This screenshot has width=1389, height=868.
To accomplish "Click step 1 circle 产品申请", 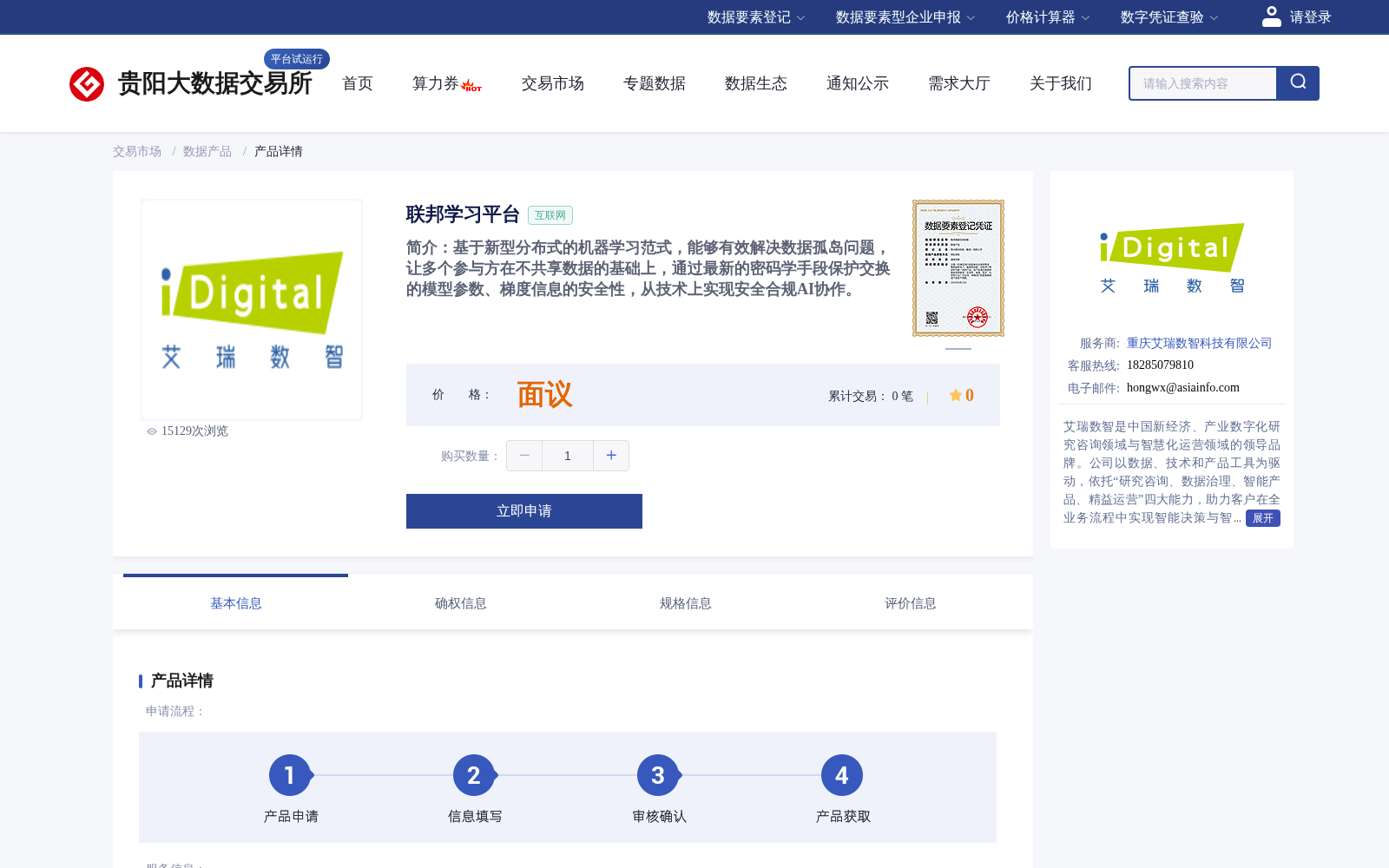I will tap(290, 775).
